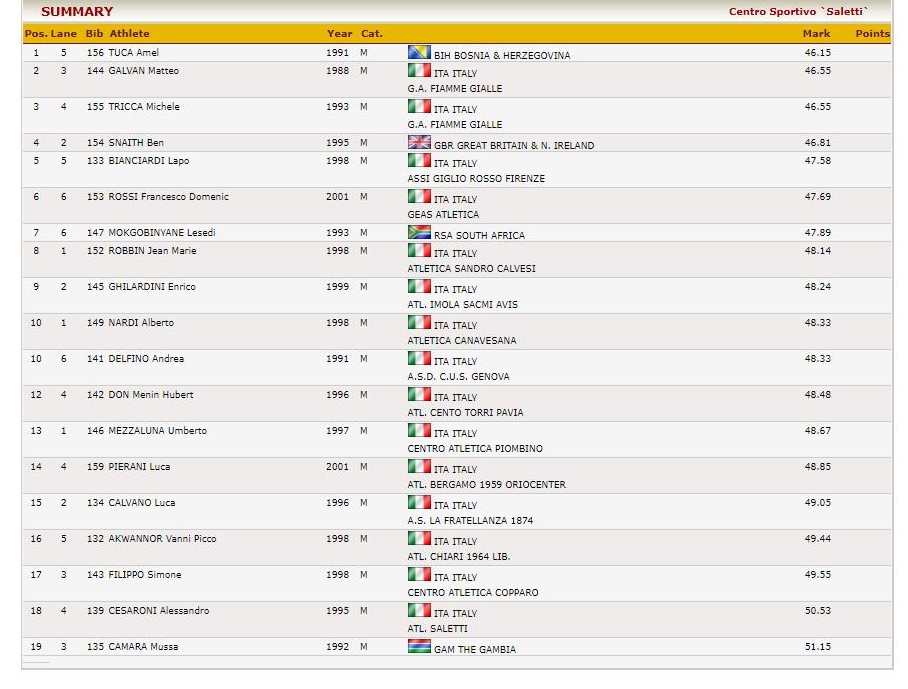Viewport: 908px width, 689px height.
Task: Click the Great Britain flag icon
Action: [419, 143]
